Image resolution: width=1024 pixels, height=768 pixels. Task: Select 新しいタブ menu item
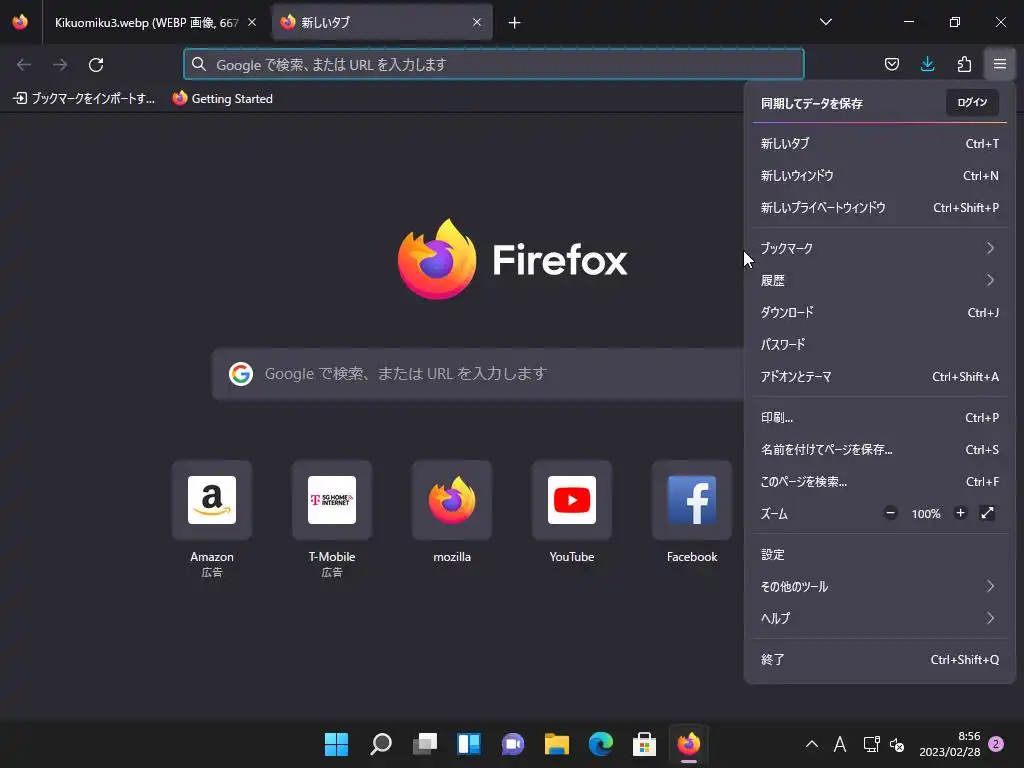click(x=880, y=144)
